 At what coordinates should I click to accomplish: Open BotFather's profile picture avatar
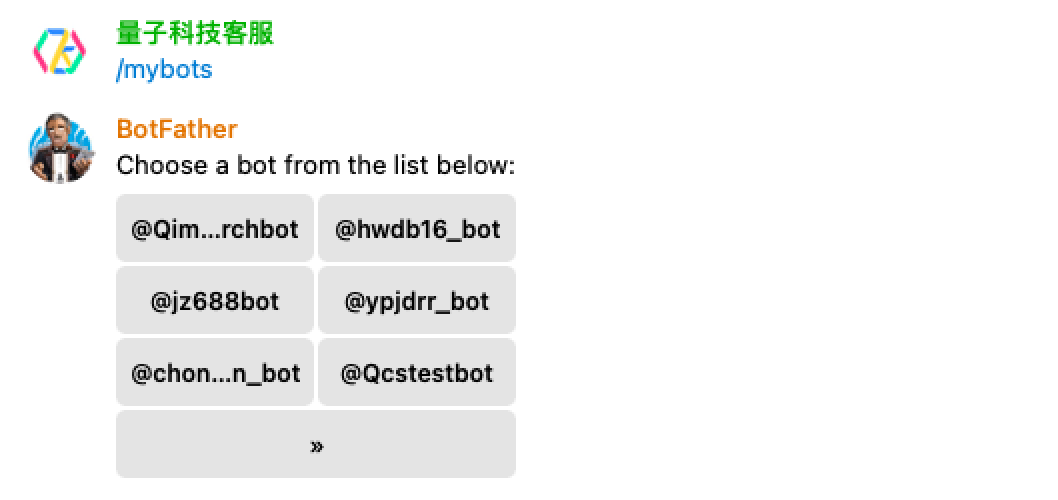pos(61,148)
